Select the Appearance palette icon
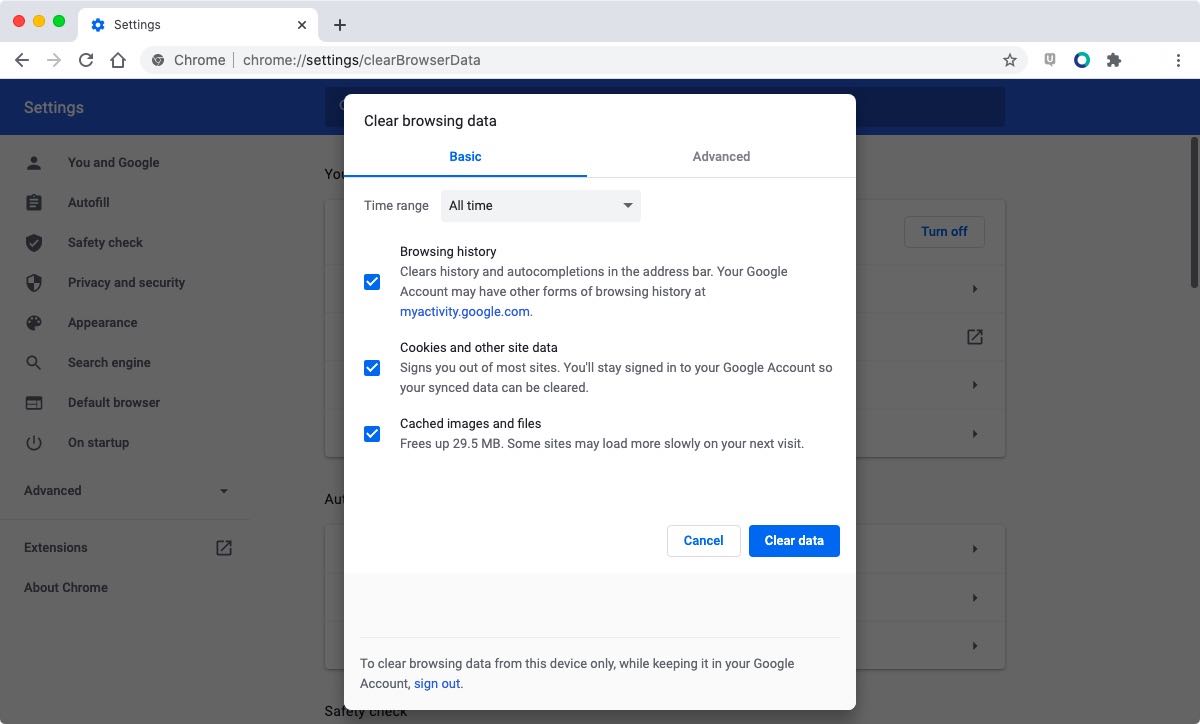Screen dimensions: 1200x724 tap(34, 322)
